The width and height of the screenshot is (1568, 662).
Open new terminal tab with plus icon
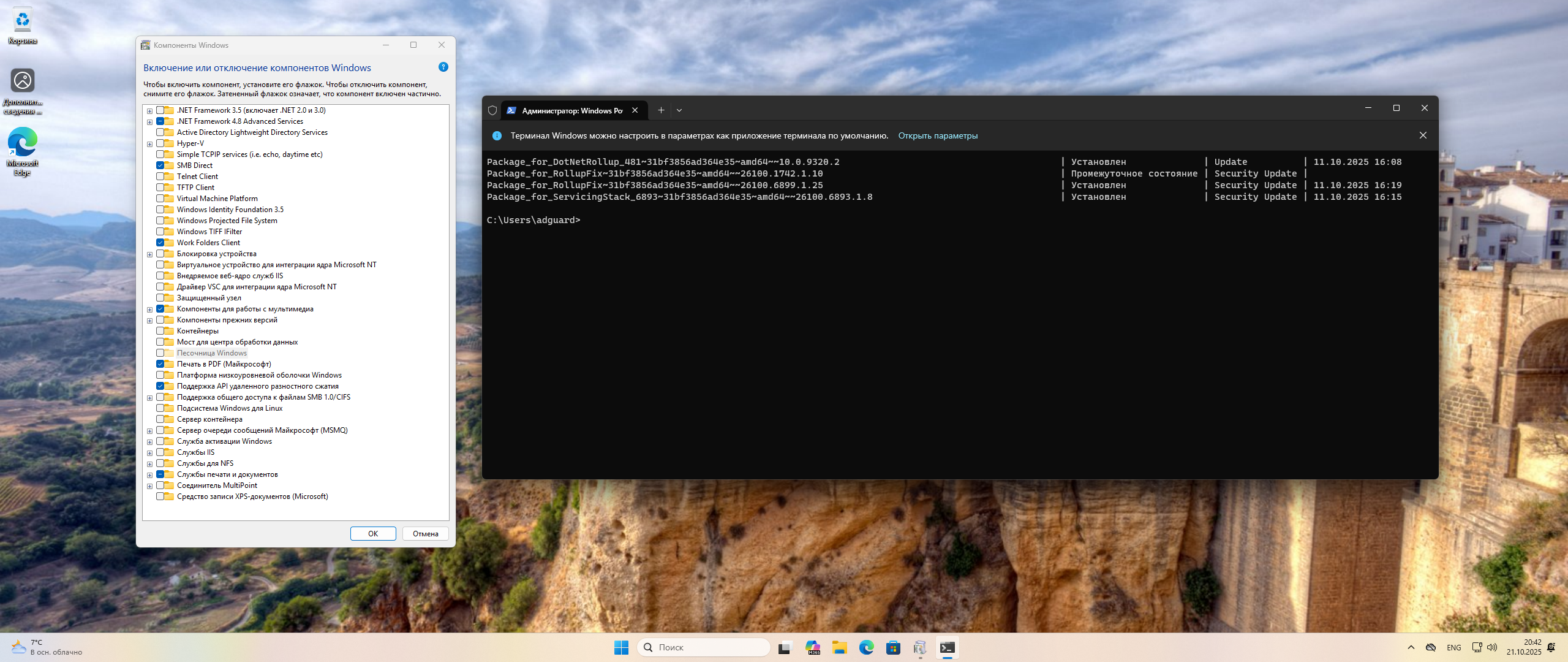(x=661, y=110)
